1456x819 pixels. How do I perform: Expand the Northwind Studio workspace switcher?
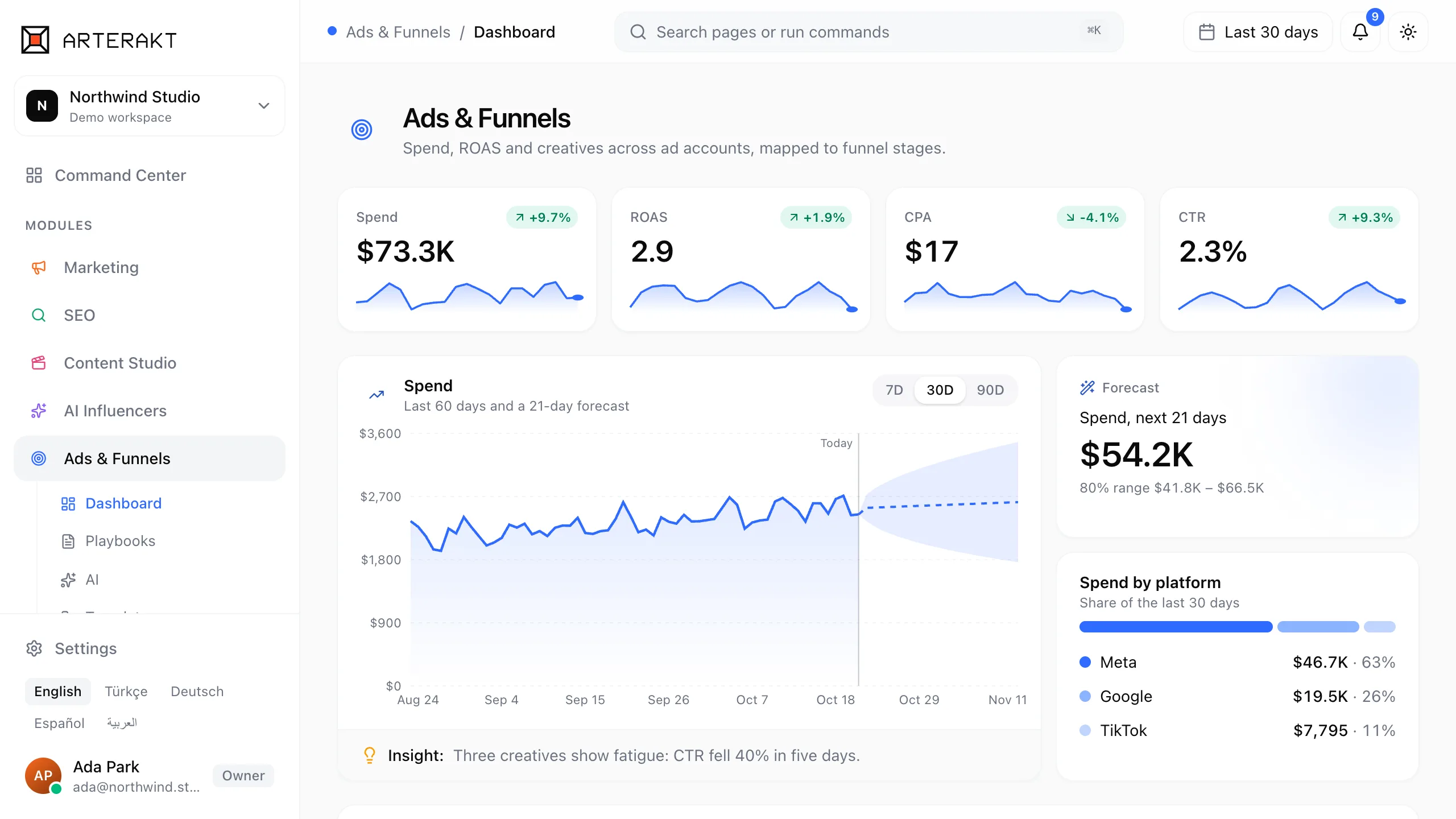tap(150, 106)
